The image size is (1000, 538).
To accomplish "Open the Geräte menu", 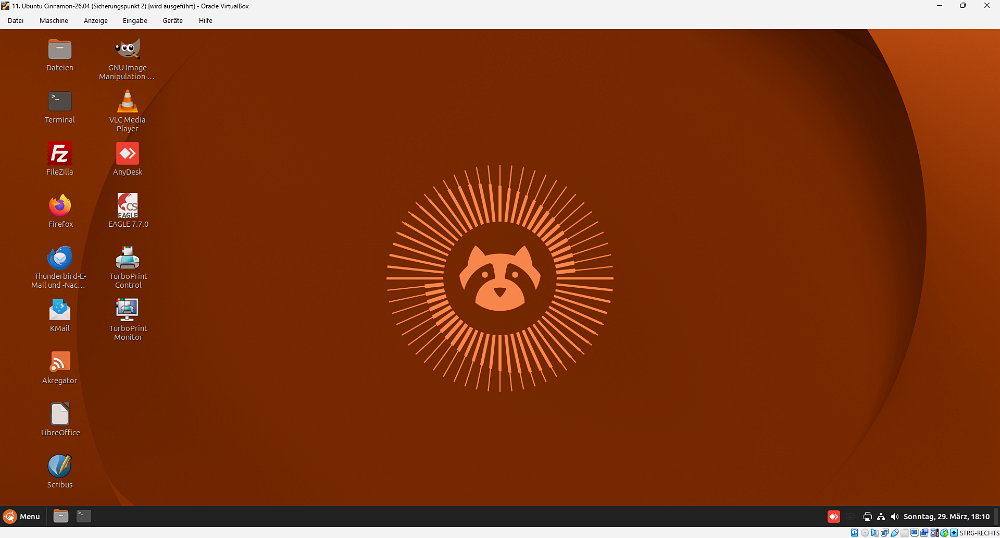I will coord(172,20).
